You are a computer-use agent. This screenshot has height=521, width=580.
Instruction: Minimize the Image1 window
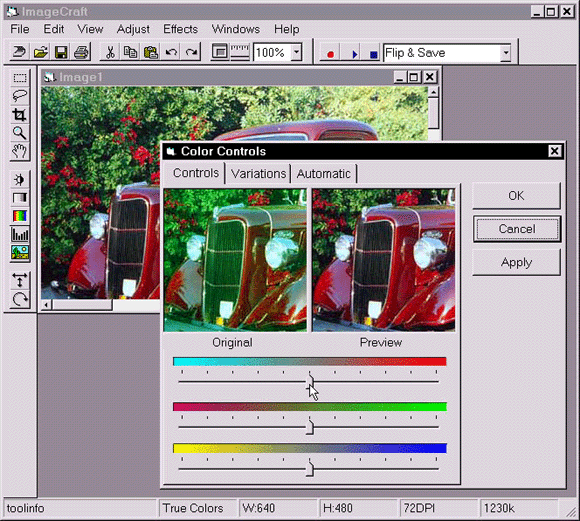point(399,77)
